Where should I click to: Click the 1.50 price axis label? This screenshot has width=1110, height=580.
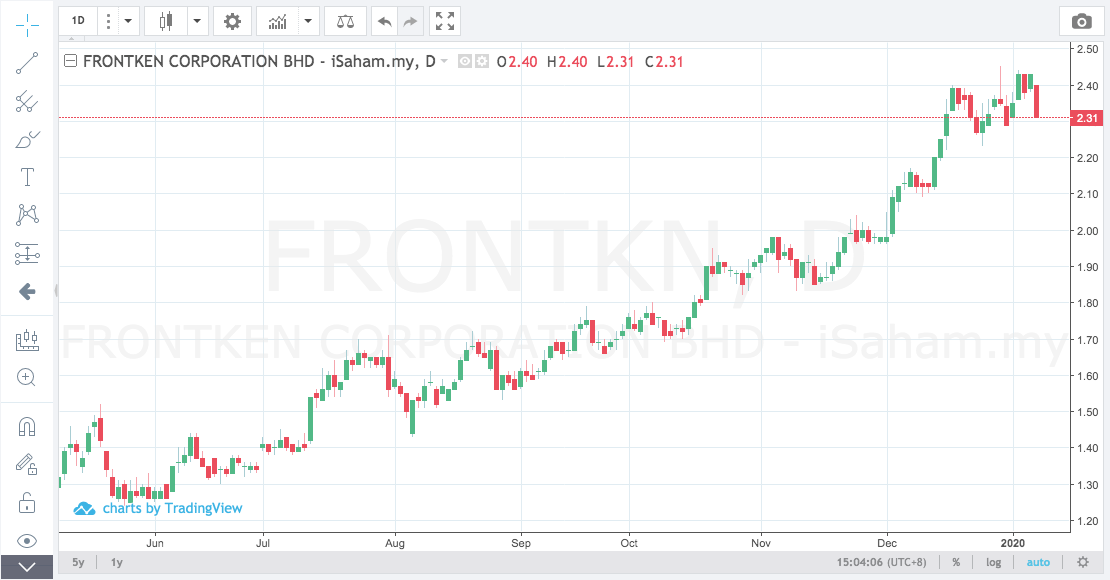tap(1087, 412)
